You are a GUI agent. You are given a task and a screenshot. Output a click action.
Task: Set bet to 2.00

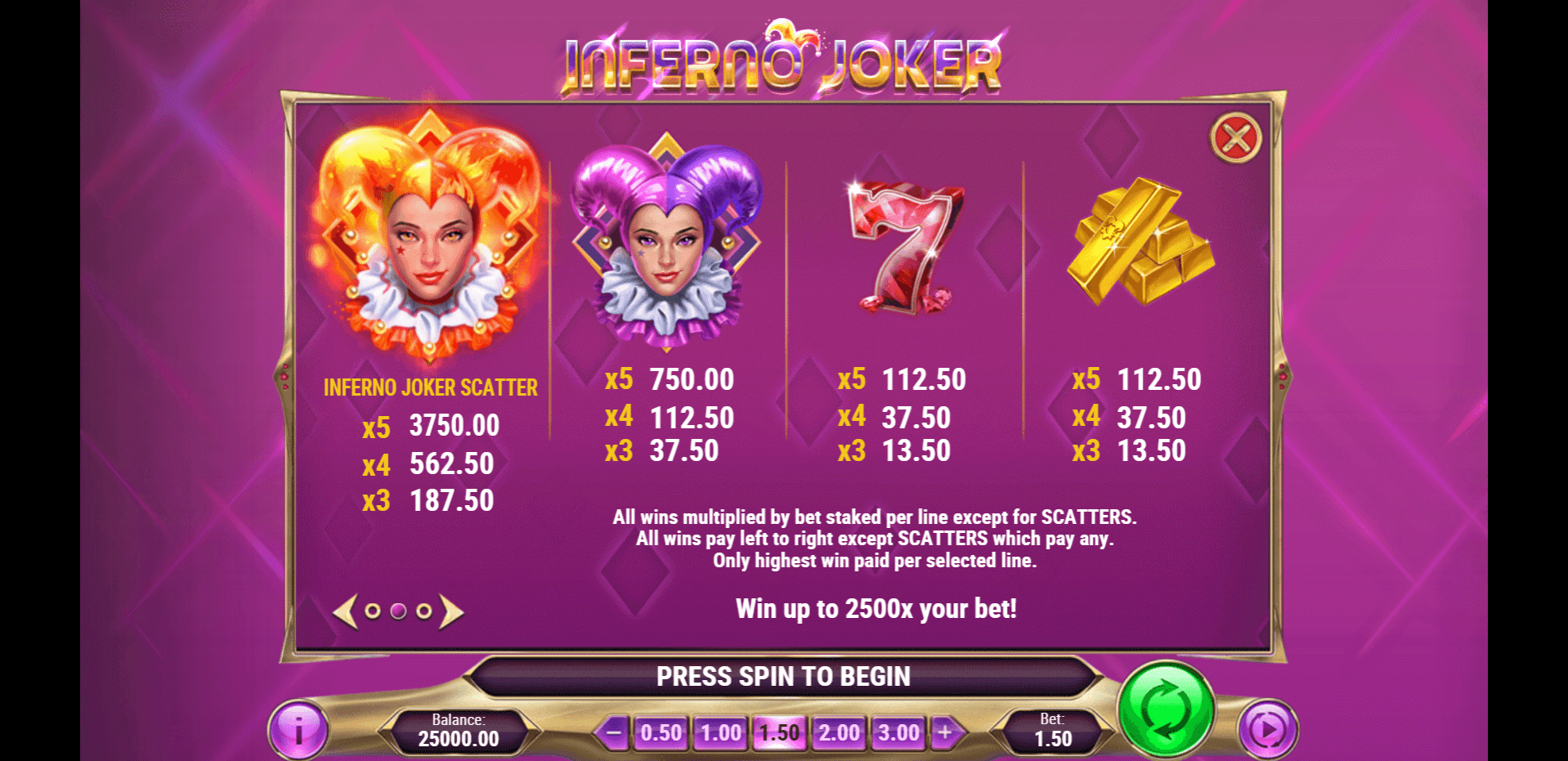click(x=839, y=732)
